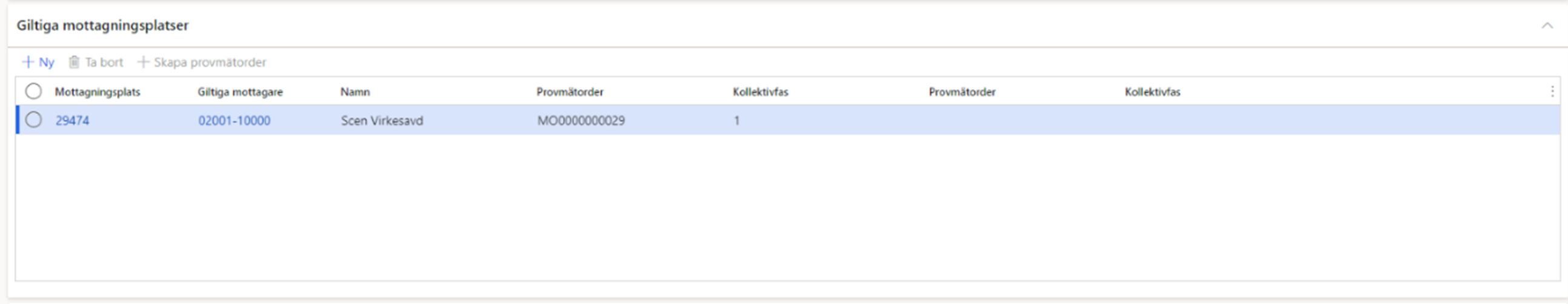Click the Ta bort button
Viewport: 1568px width, 304px height.
96,62
